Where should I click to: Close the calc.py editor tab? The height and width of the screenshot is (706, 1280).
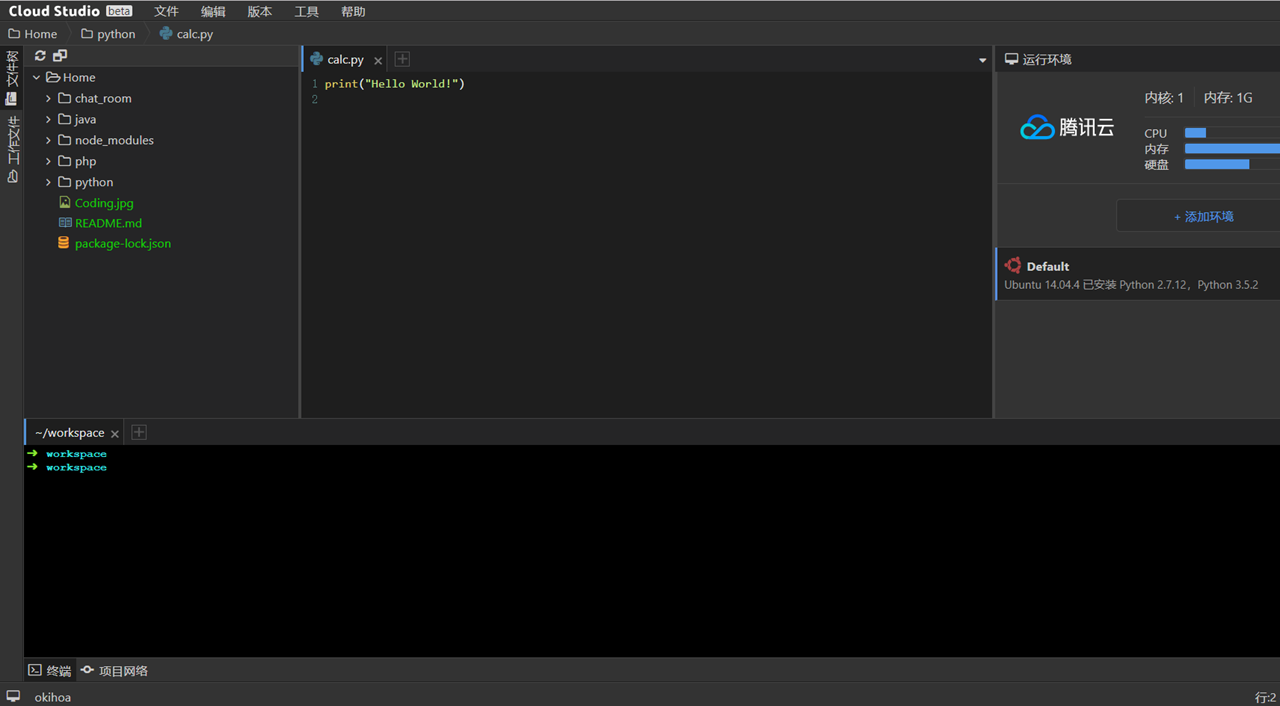click(378, 60)
